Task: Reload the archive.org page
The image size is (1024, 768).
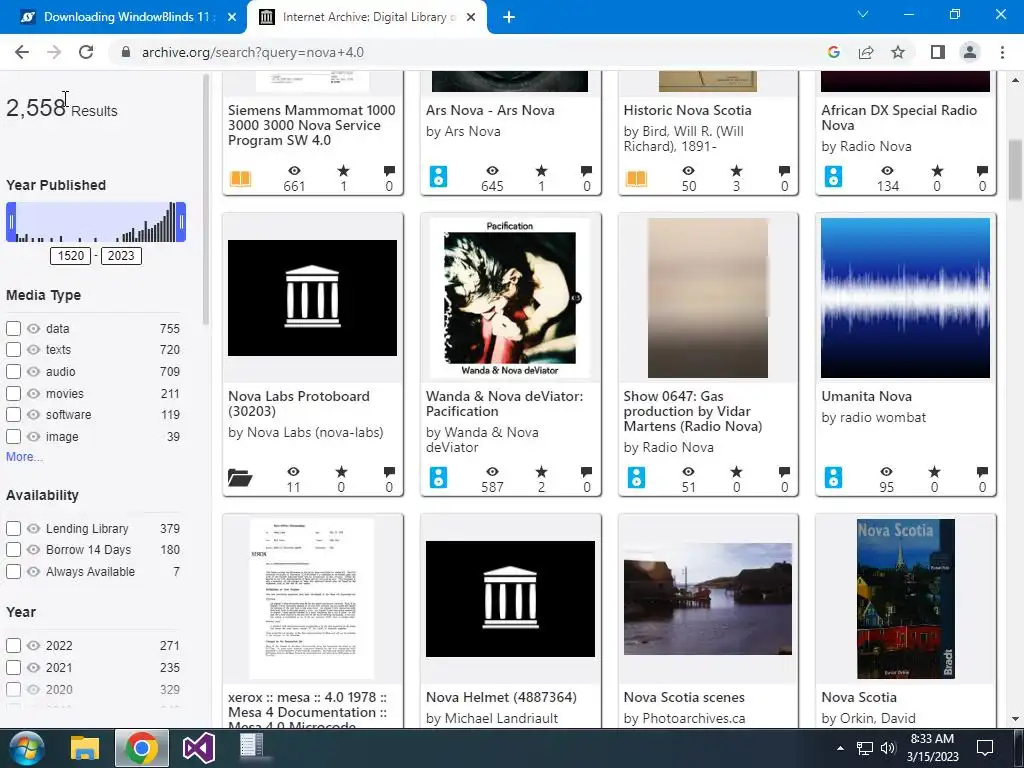Action: (x=86, y=52)
